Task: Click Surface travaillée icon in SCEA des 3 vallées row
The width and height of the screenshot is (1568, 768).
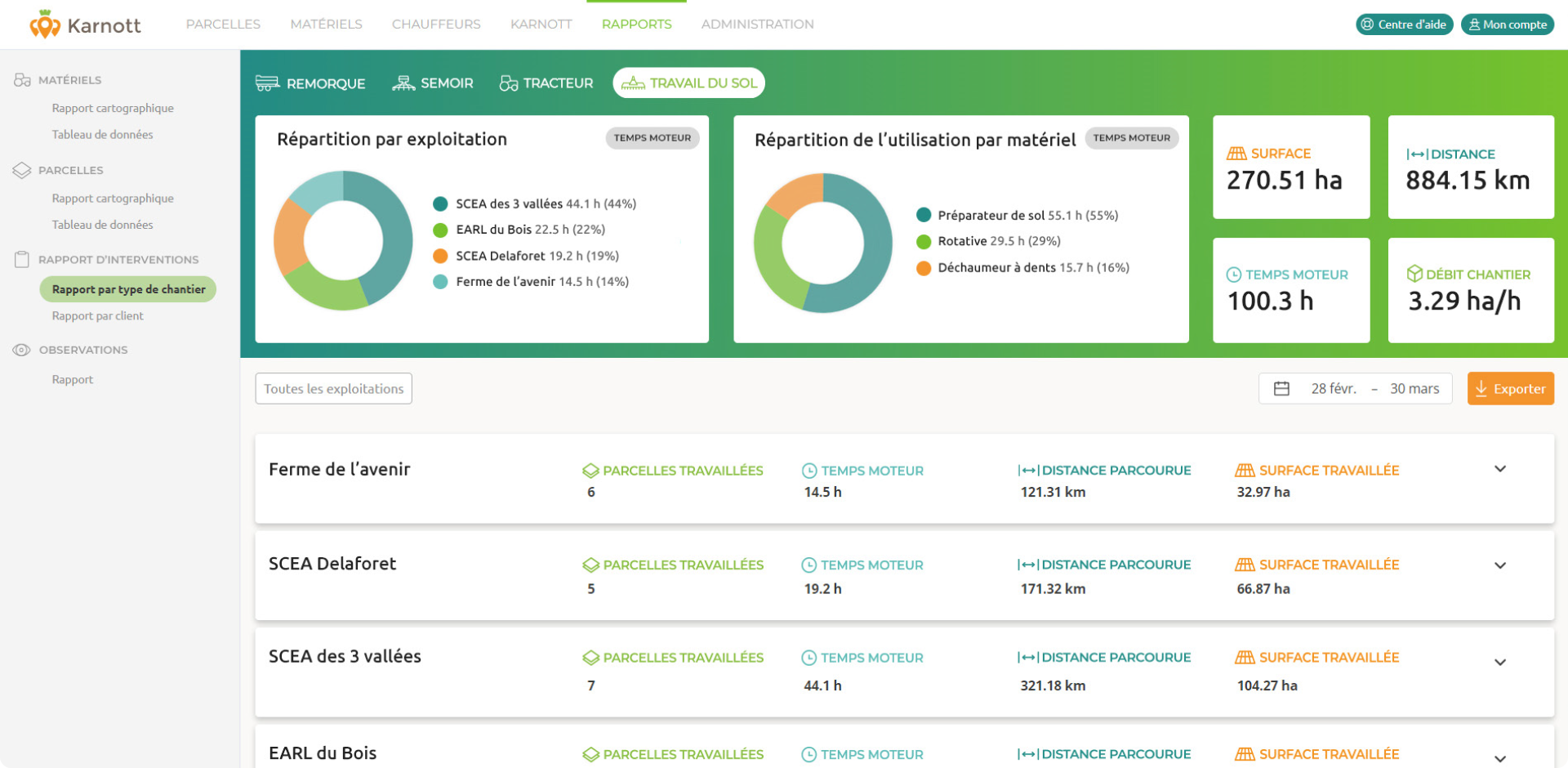Action: [1245, 658]
